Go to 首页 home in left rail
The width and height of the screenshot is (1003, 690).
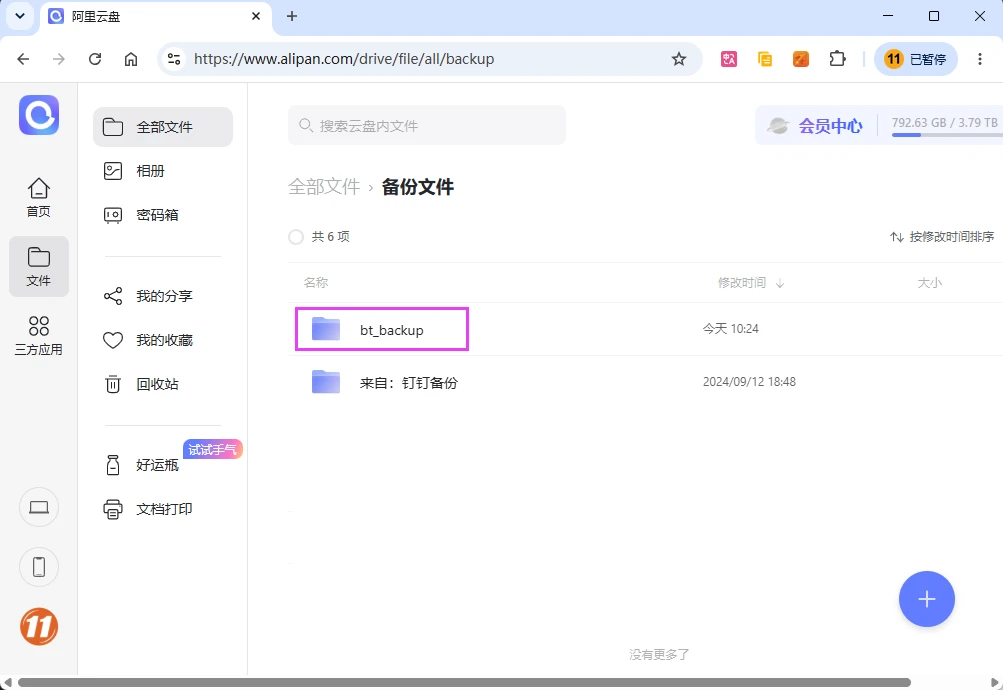38,197
